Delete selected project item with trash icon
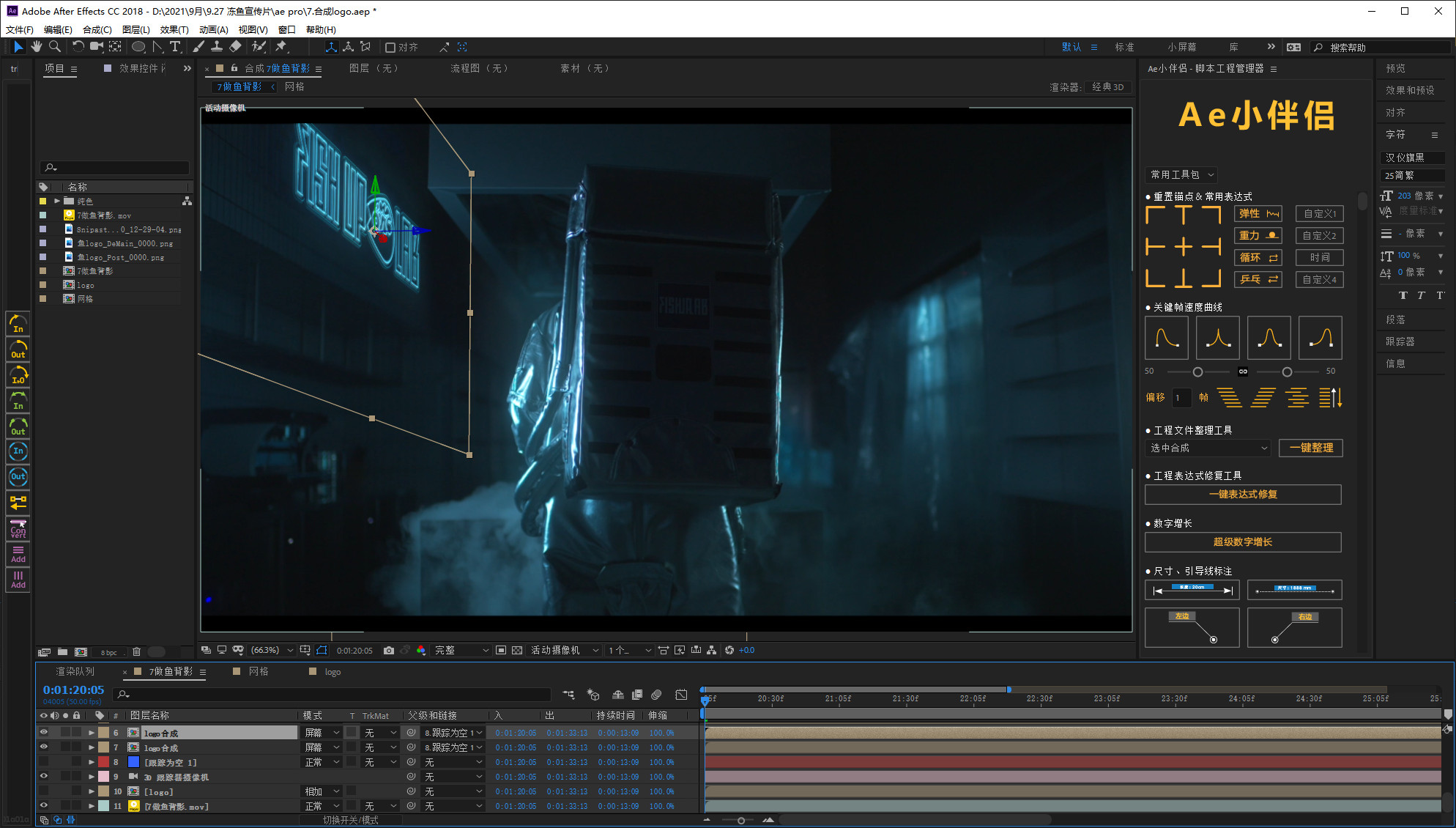This screenshot has width=1456, height=828. coord(136,652)
